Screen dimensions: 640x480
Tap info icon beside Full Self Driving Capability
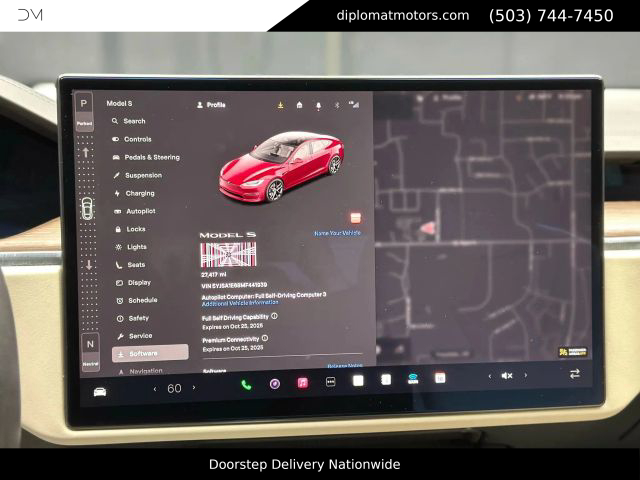tap(274, 316)
